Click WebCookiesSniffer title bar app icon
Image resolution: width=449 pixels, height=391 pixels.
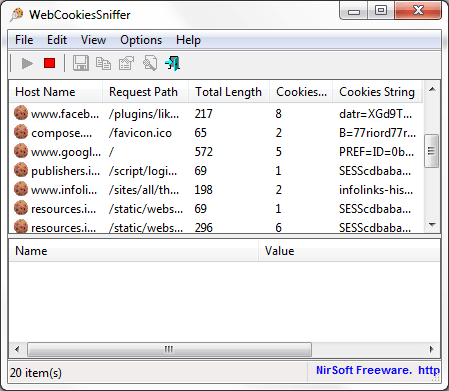click(17, 15)
